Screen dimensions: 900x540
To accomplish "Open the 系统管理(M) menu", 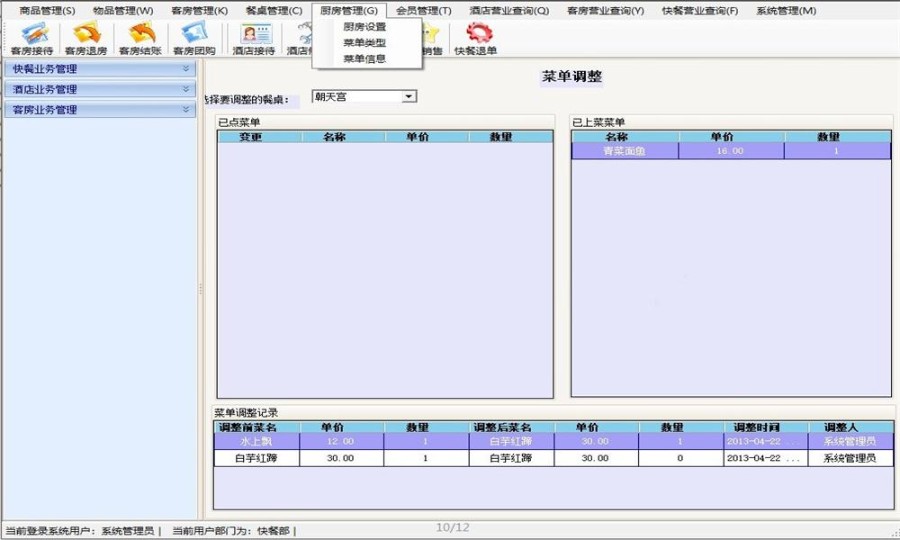I will [786, 10].
